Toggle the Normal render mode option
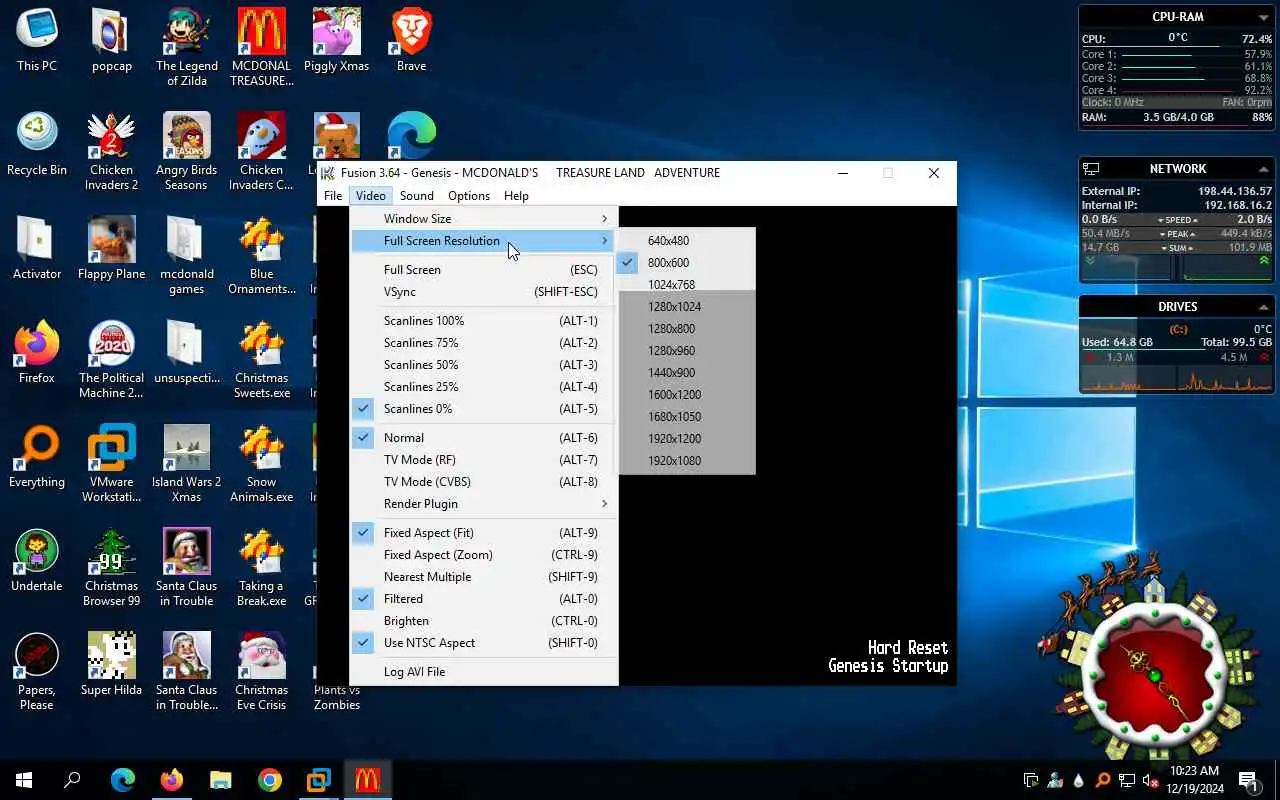 [x=484, y=438]
